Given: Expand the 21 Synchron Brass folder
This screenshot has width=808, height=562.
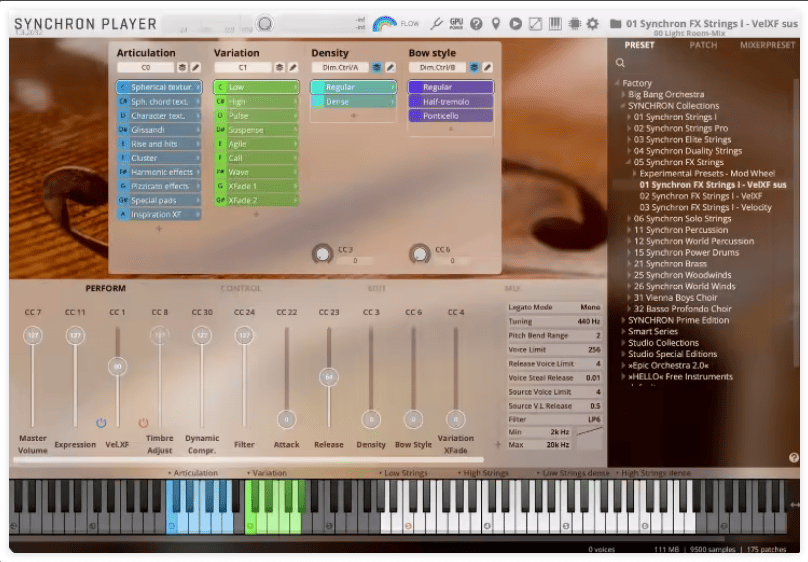Looking at the screenshot, I should (629, 264).
